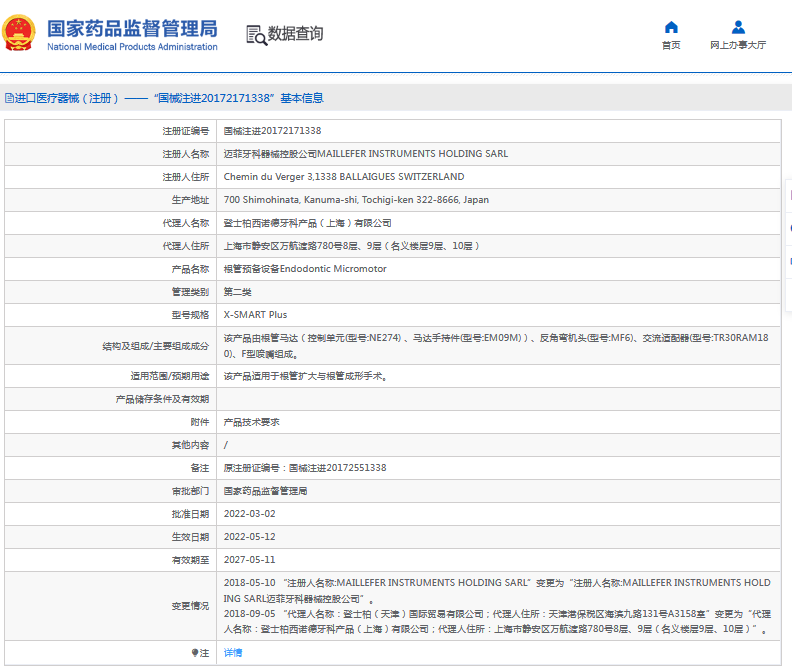Click the 代理人住所 label
The height and width of the screenshot is (672, 792).
click(185, 246)
